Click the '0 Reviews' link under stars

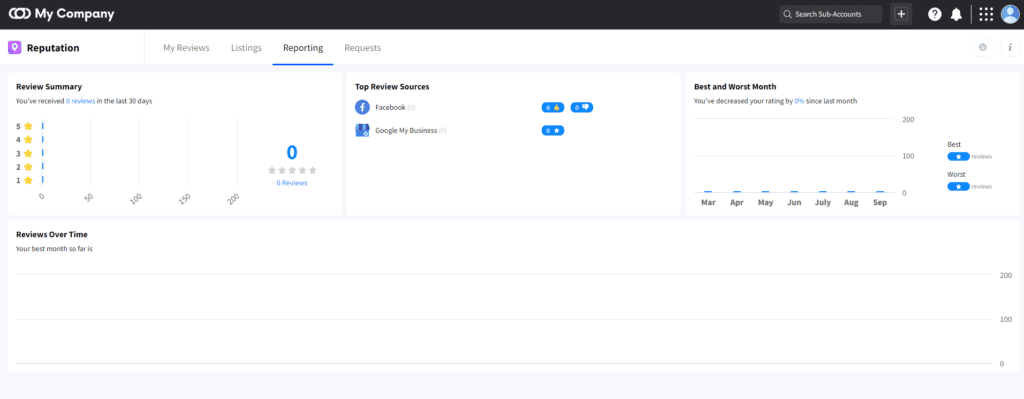(x=292, y=183)
